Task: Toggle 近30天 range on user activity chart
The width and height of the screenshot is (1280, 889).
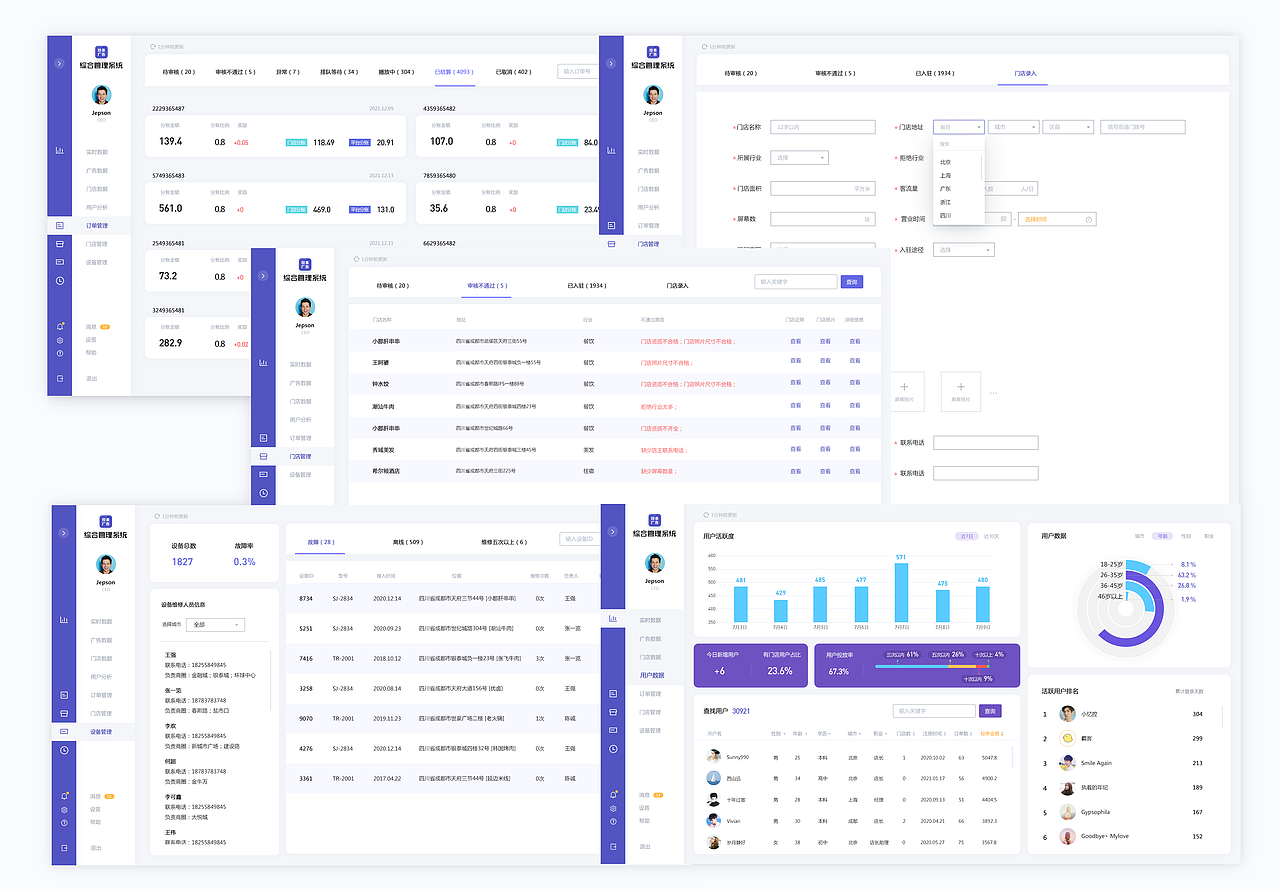Action: [x=991, y=537]
